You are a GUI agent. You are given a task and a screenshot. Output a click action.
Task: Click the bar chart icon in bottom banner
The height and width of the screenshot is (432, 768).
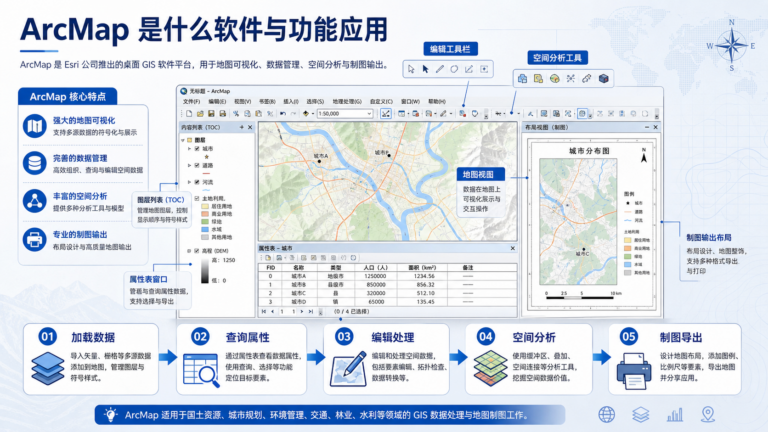[x=675, y=415]
